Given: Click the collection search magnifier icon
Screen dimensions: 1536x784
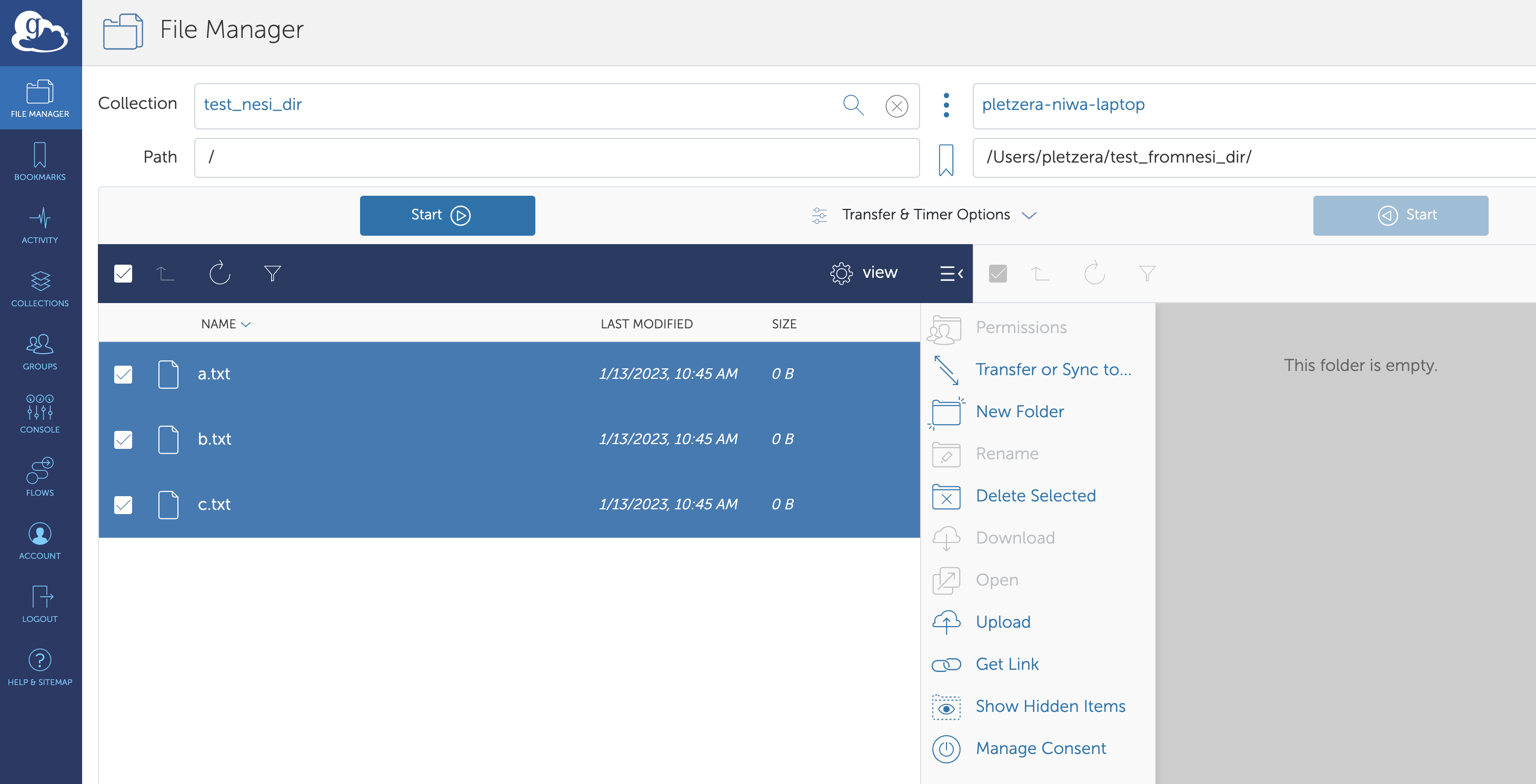Looking at the screenshot, I should pos(853,106).
